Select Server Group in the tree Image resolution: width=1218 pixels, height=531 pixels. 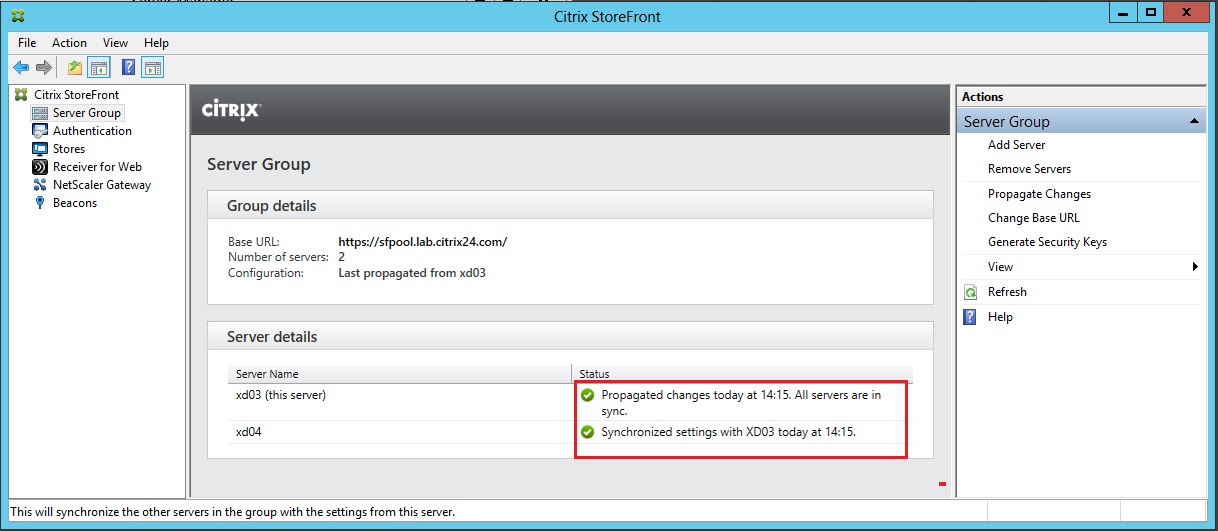[x=87, y=113]
